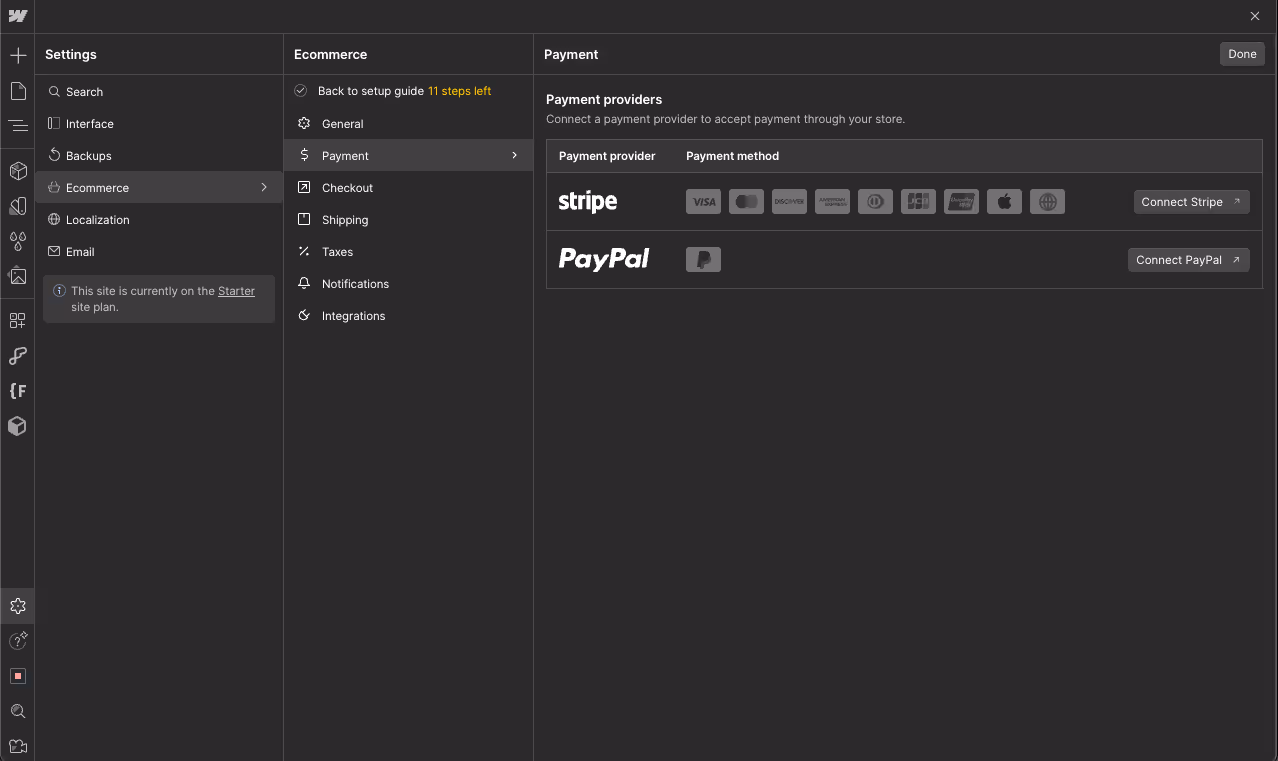This screenshot has width=1278, height=761.
Task: Click the PayPal payment method icon
Action: (x=704, y=260)
